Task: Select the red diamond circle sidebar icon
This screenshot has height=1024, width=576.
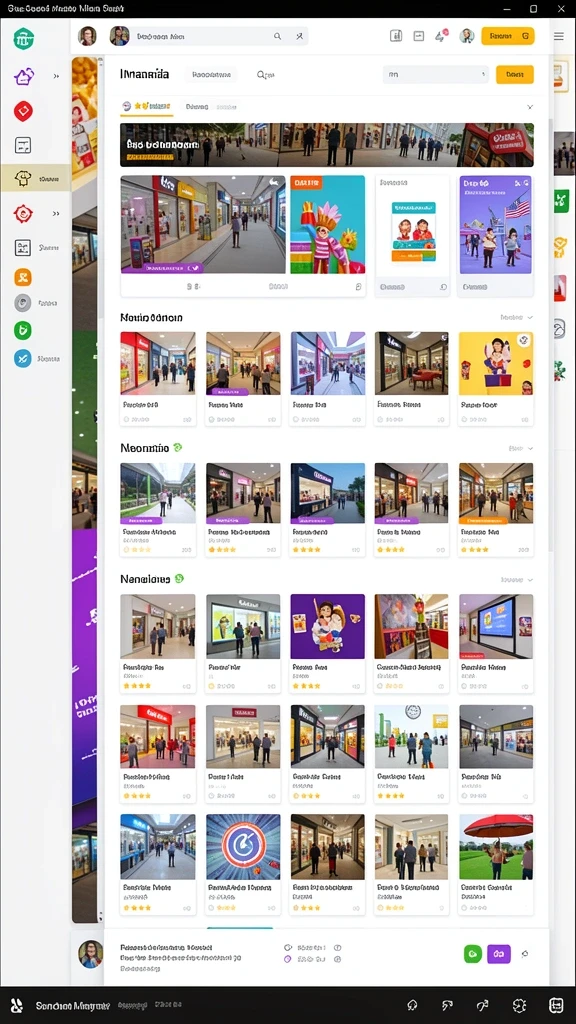Action: tap(23, 111)
